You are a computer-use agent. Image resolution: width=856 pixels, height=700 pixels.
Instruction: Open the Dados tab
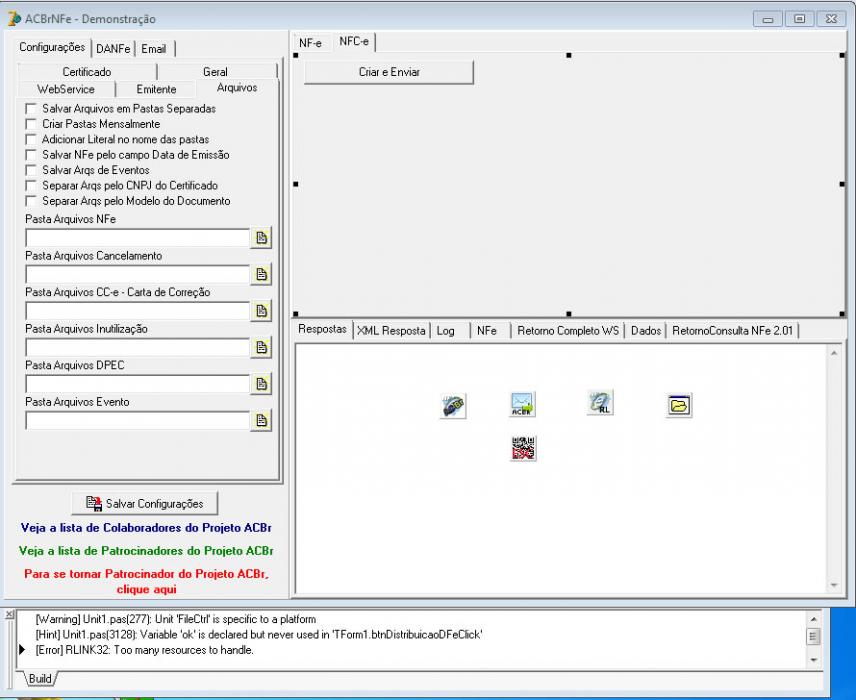646,330
